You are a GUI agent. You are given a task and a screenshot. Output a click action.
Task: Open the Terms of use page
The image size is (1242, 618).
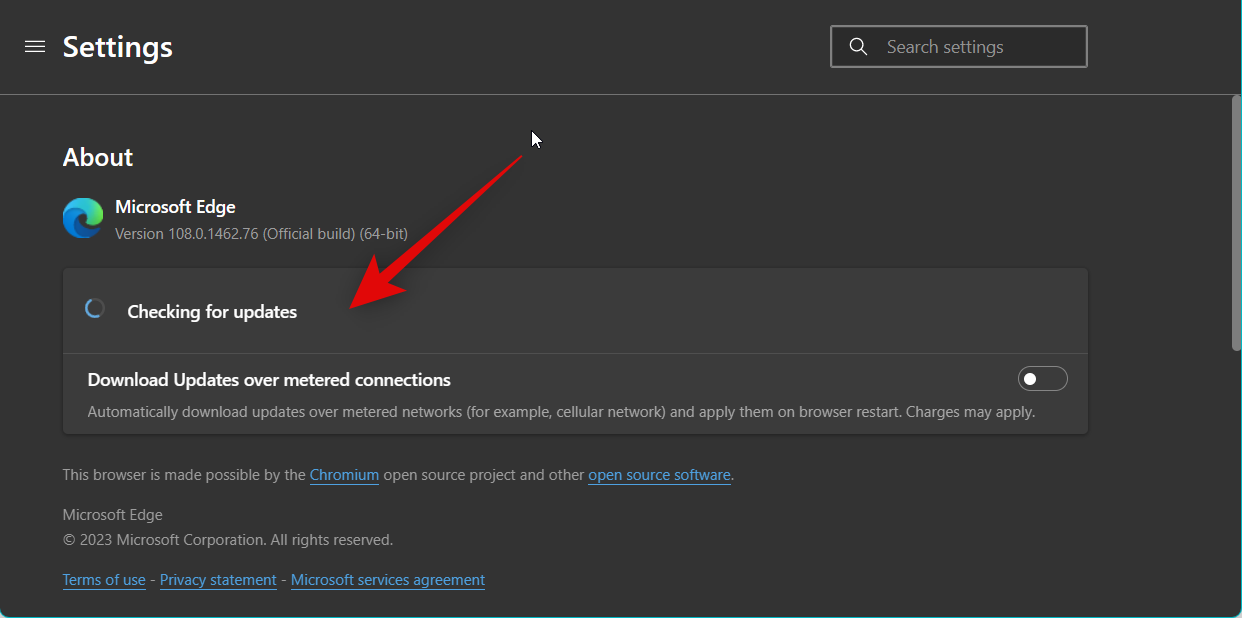(104, 579)
